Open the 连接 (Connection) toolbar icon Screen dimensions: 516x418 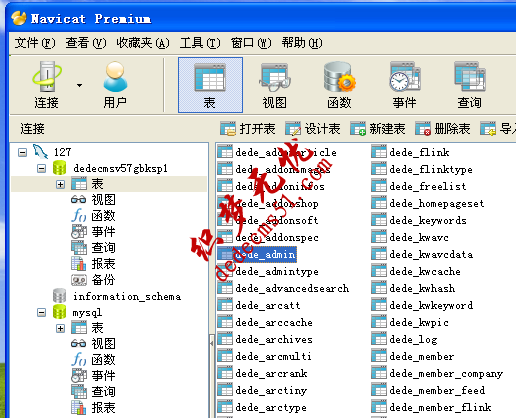(47, 85)
